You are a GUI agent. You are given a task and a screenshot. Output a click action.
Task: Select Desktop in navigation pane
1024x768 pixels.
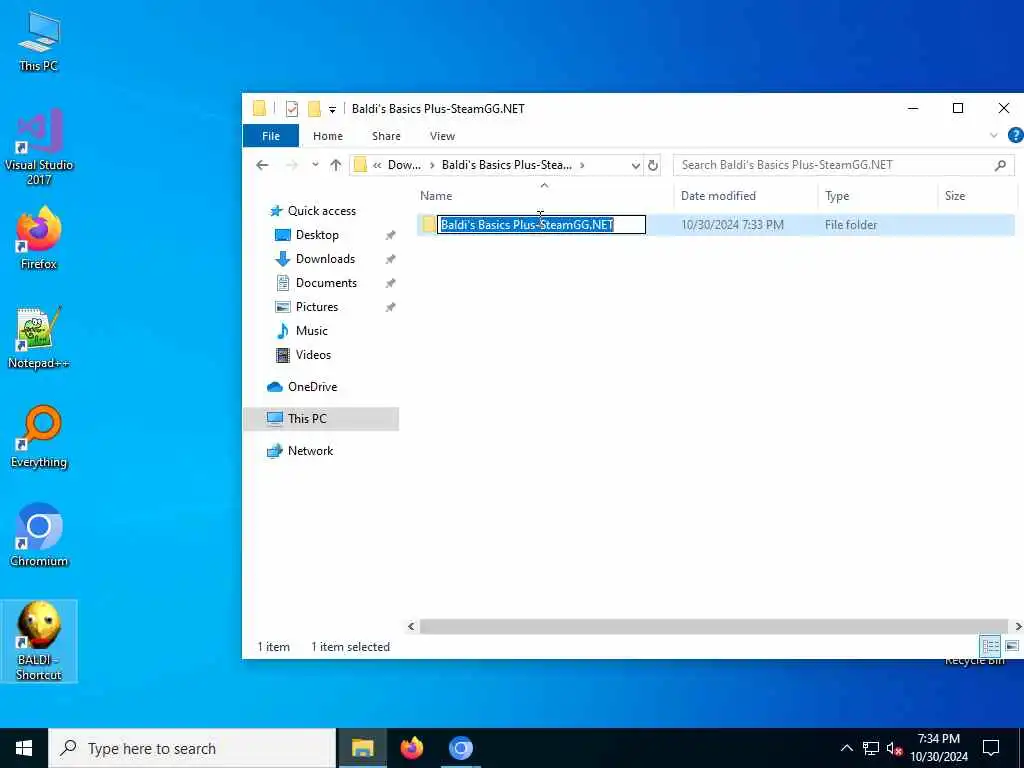[317, 235]
